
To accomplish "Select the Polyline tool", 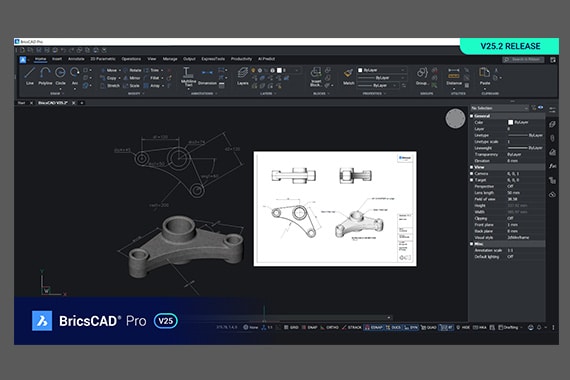I will (45, 76).
